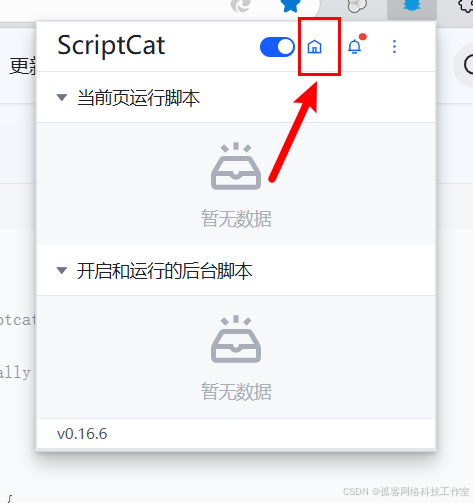Open the notifications bell icon
The image size is (473, 503).
click(354, 47)
